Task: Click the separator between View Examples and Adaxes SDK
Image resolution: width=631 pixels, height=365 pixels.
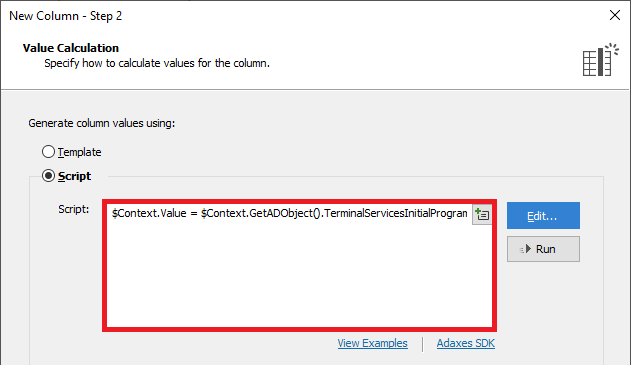Action: (x=423, y=344)
